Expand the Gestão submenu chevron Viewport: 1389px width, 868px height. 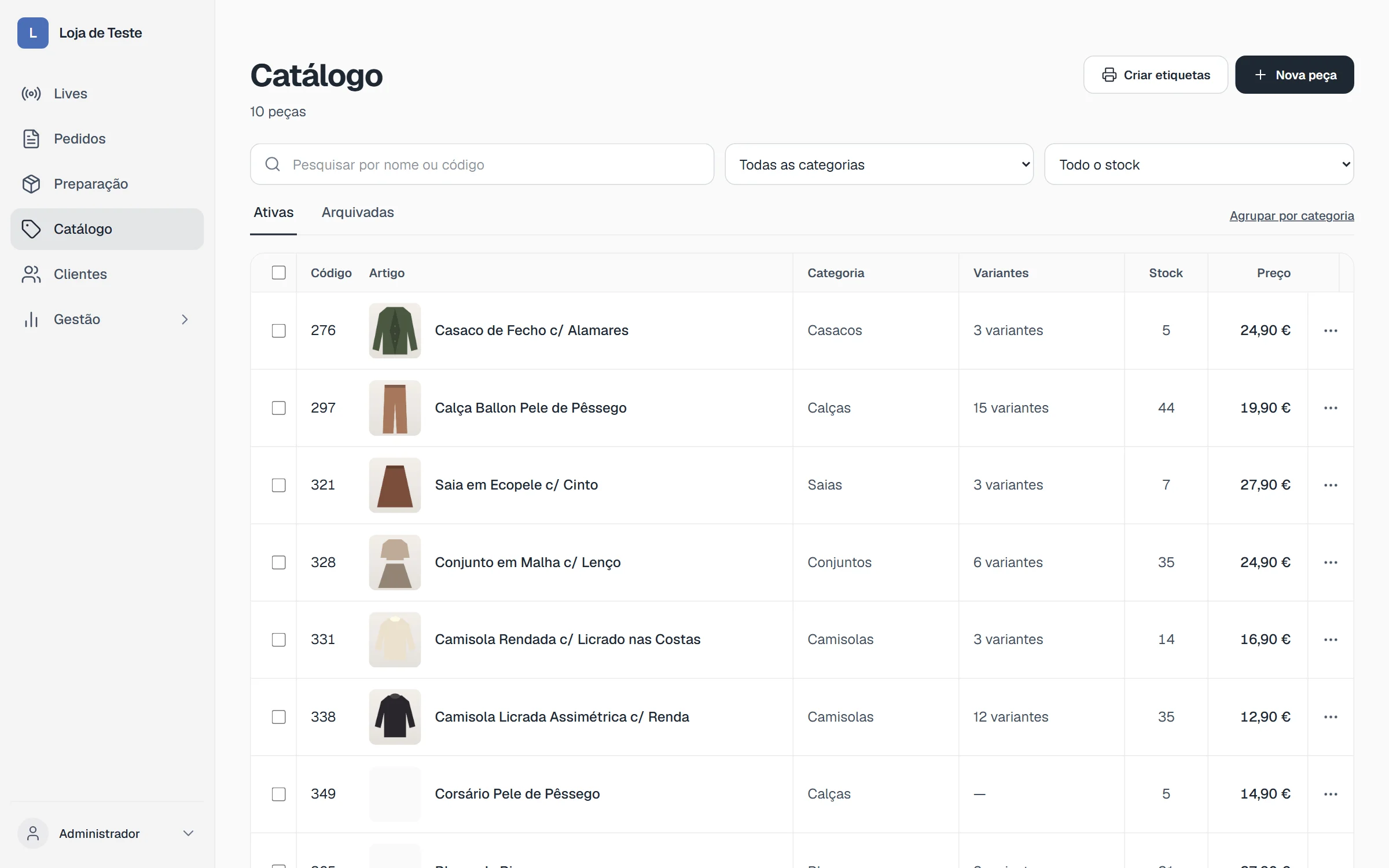(185, 319)
